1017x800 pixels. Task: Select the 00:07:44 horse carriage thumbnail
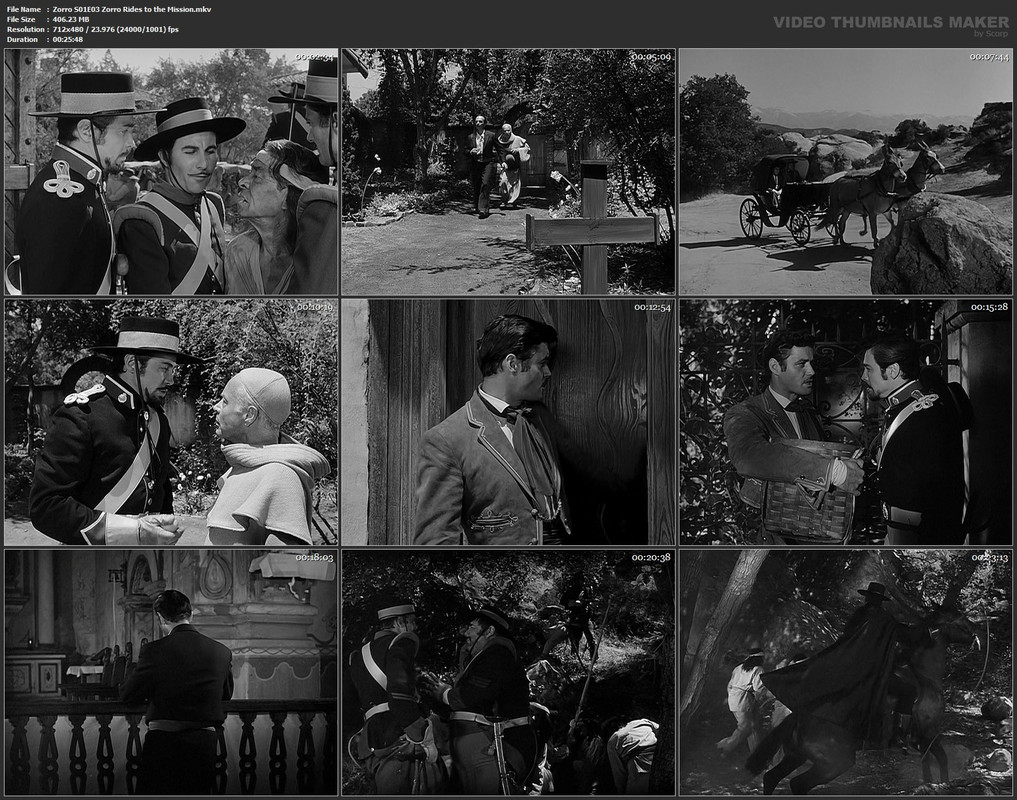tap(846, 172)
